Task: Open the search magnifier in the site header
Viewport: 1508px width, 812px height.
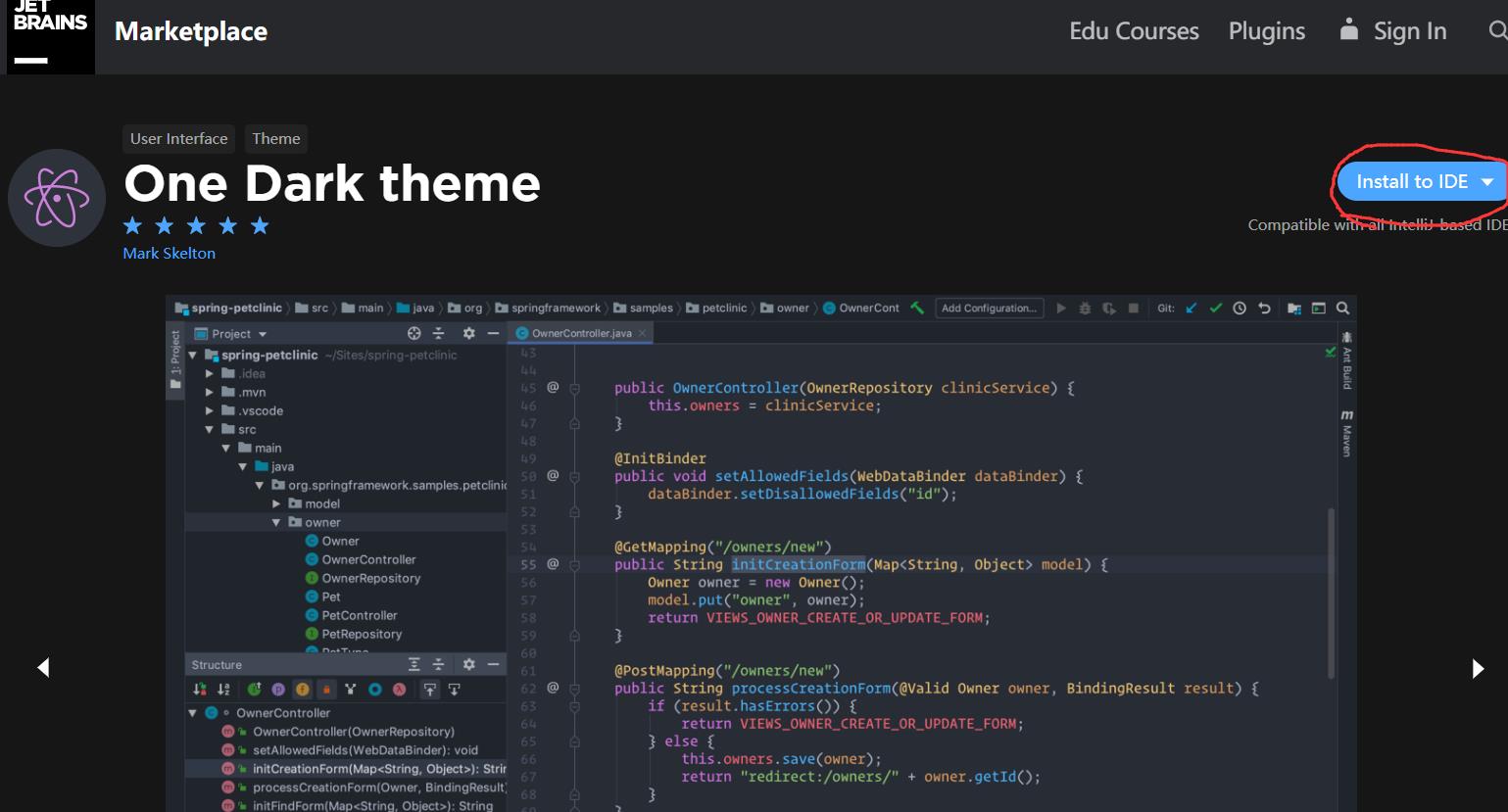Action: 1496,31
